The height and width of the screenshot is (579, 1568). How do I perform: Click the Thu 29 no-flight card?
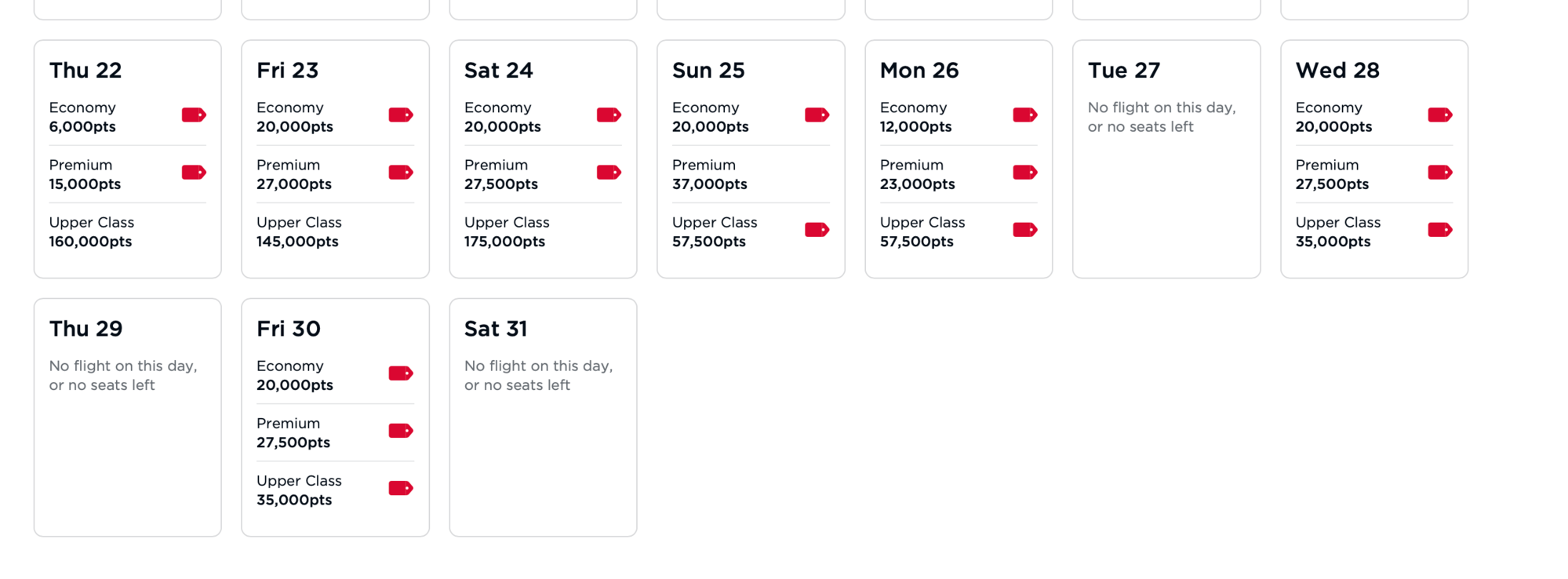(127, 417)
